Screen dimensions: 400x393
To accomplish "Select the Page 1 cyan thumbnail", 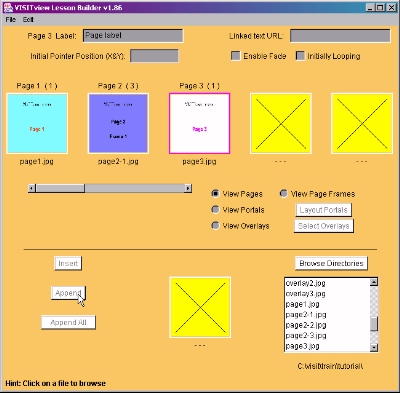I will click(37, 123).
